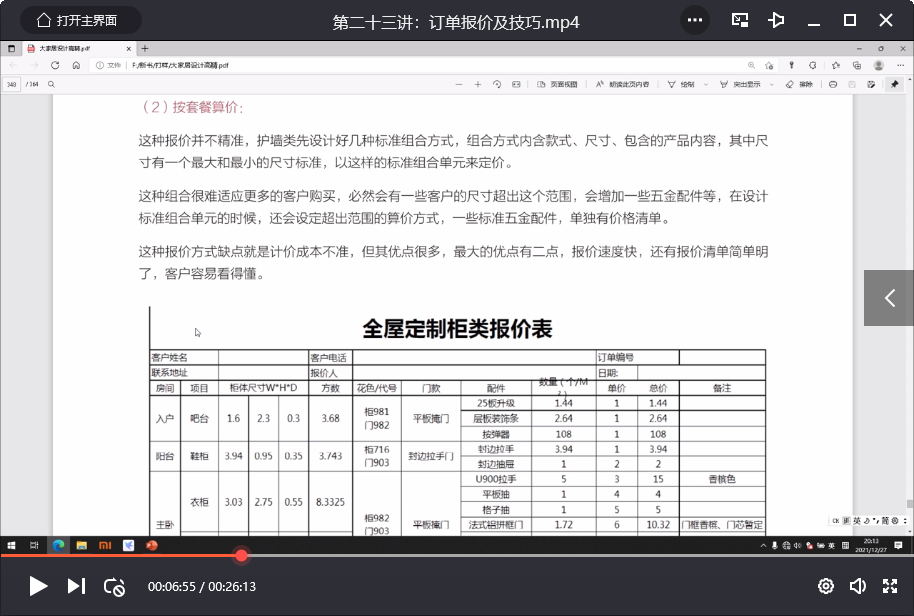Screen dimensions: 914x616
Task: Click the browser refresh icon
Action: (x=55, y=65)
